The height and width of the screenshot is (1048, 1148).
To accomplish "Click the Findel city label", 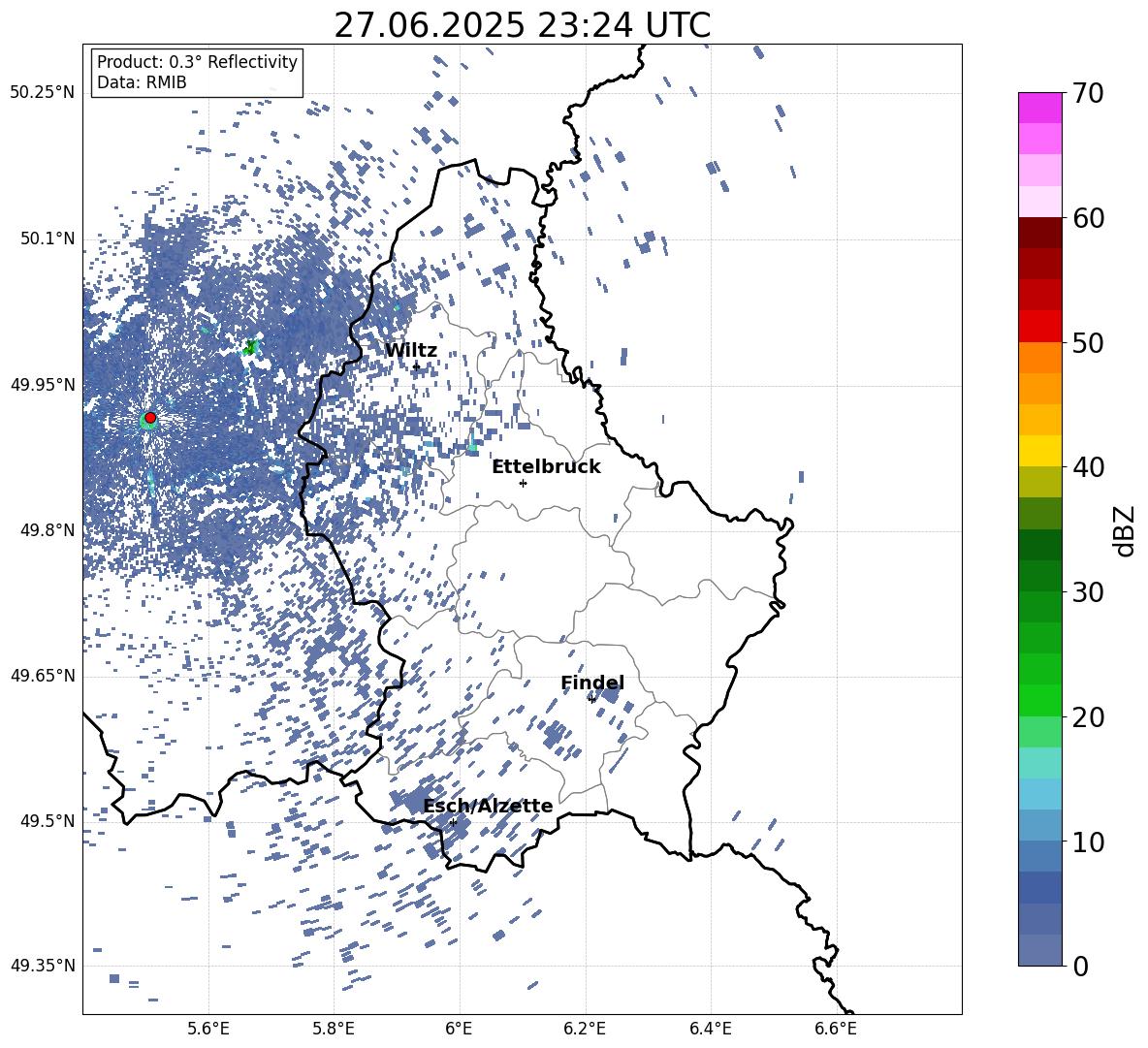I will coord(592,683).
